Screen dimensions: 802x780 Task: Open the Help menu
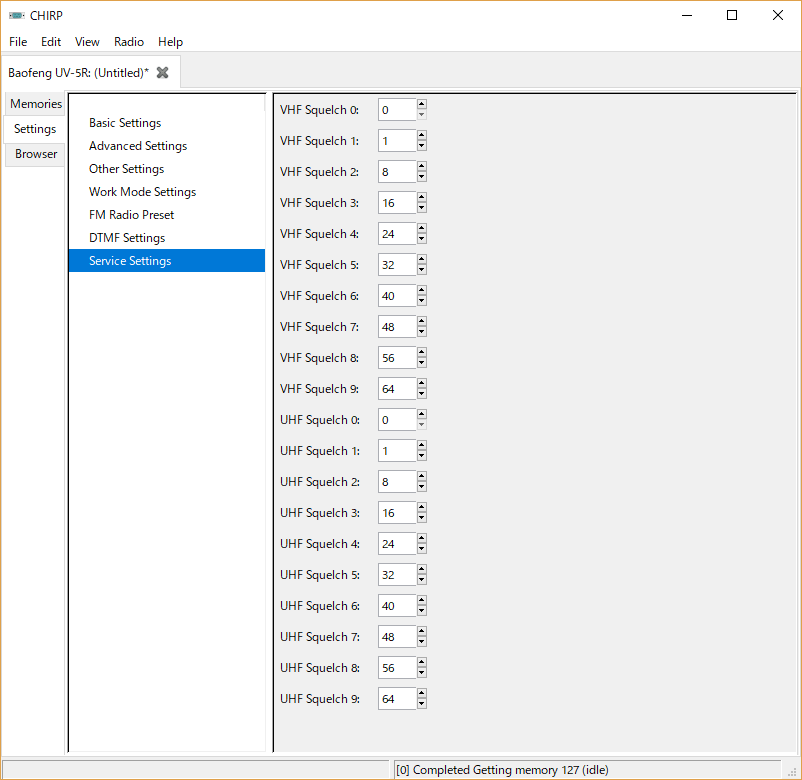[x=170, y=42]
